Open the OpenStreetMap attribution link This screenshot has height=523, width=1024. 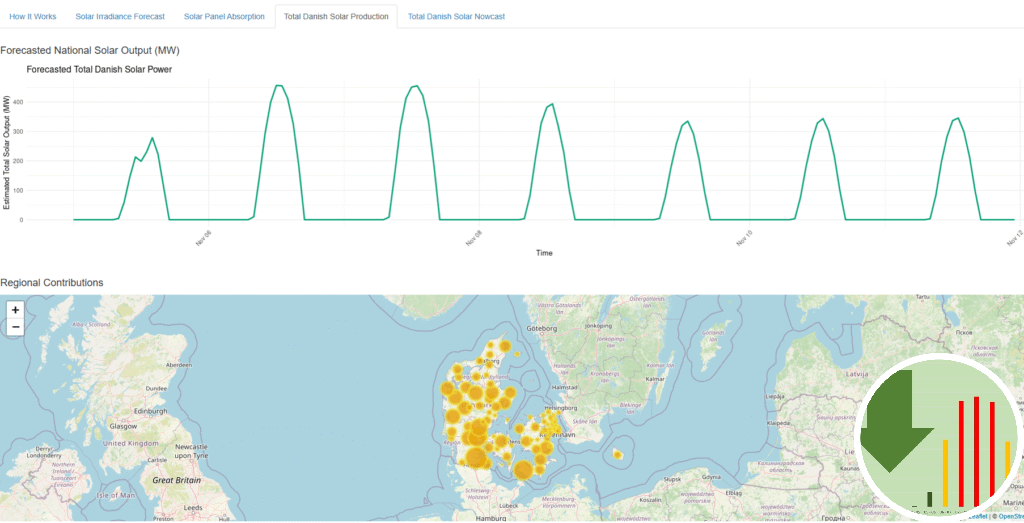click(1008, 517)
